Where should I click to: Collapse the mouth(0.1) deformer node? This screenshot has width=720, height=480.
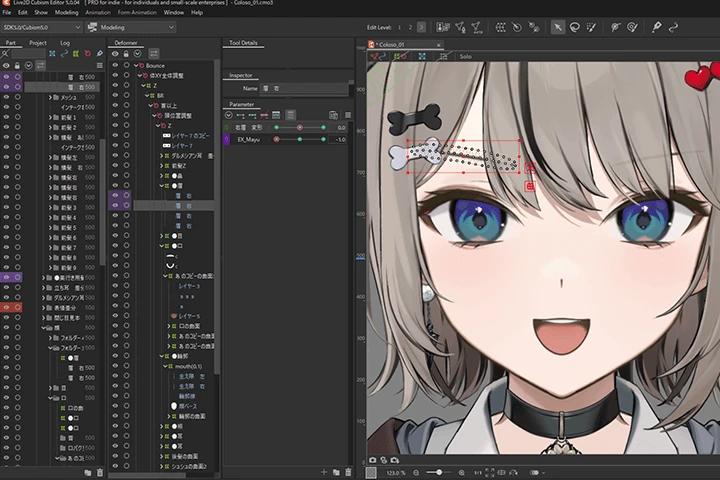(165, 366)
